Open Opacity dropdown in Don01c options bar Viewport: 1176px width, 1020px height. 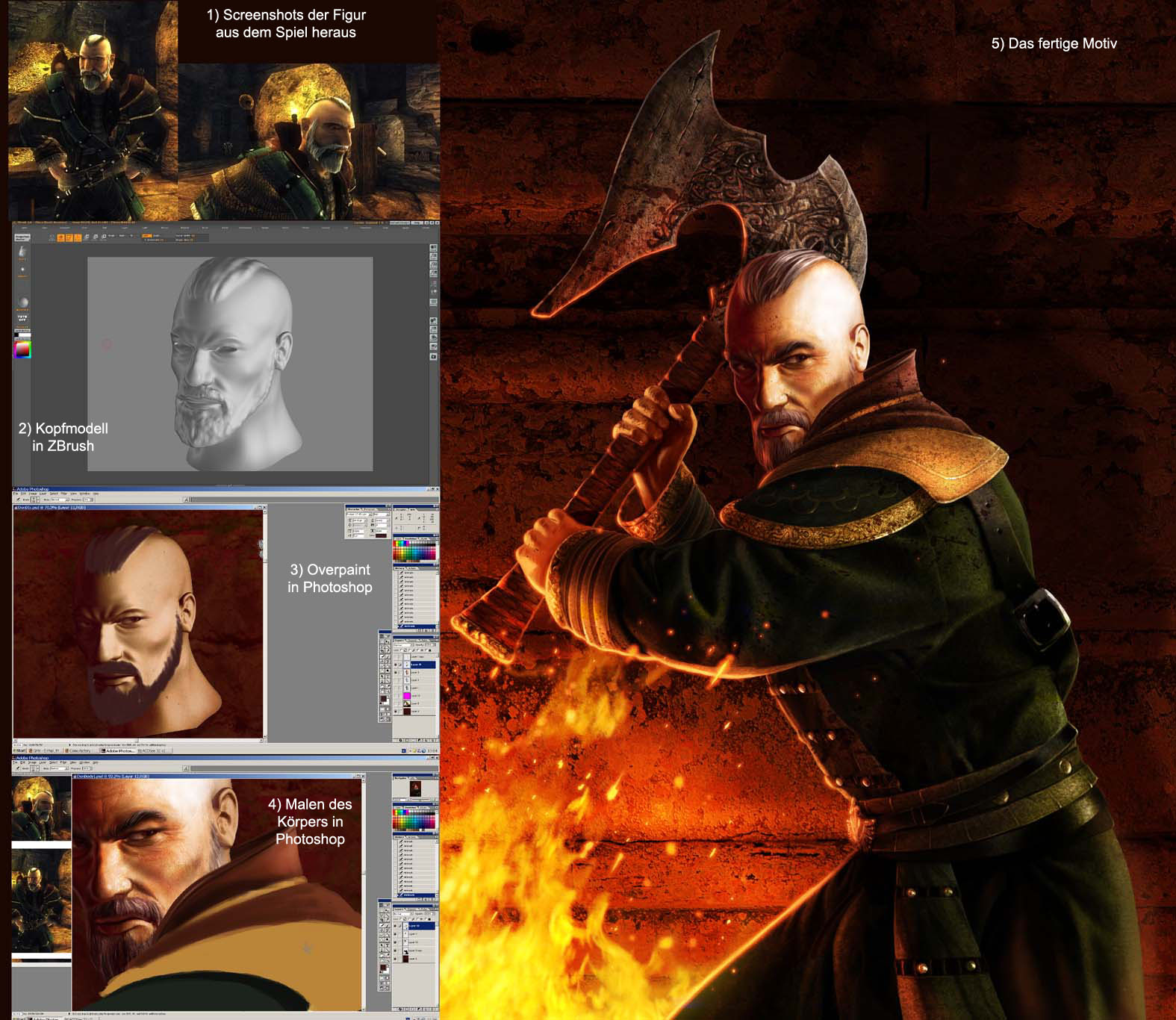click(88, 500)
